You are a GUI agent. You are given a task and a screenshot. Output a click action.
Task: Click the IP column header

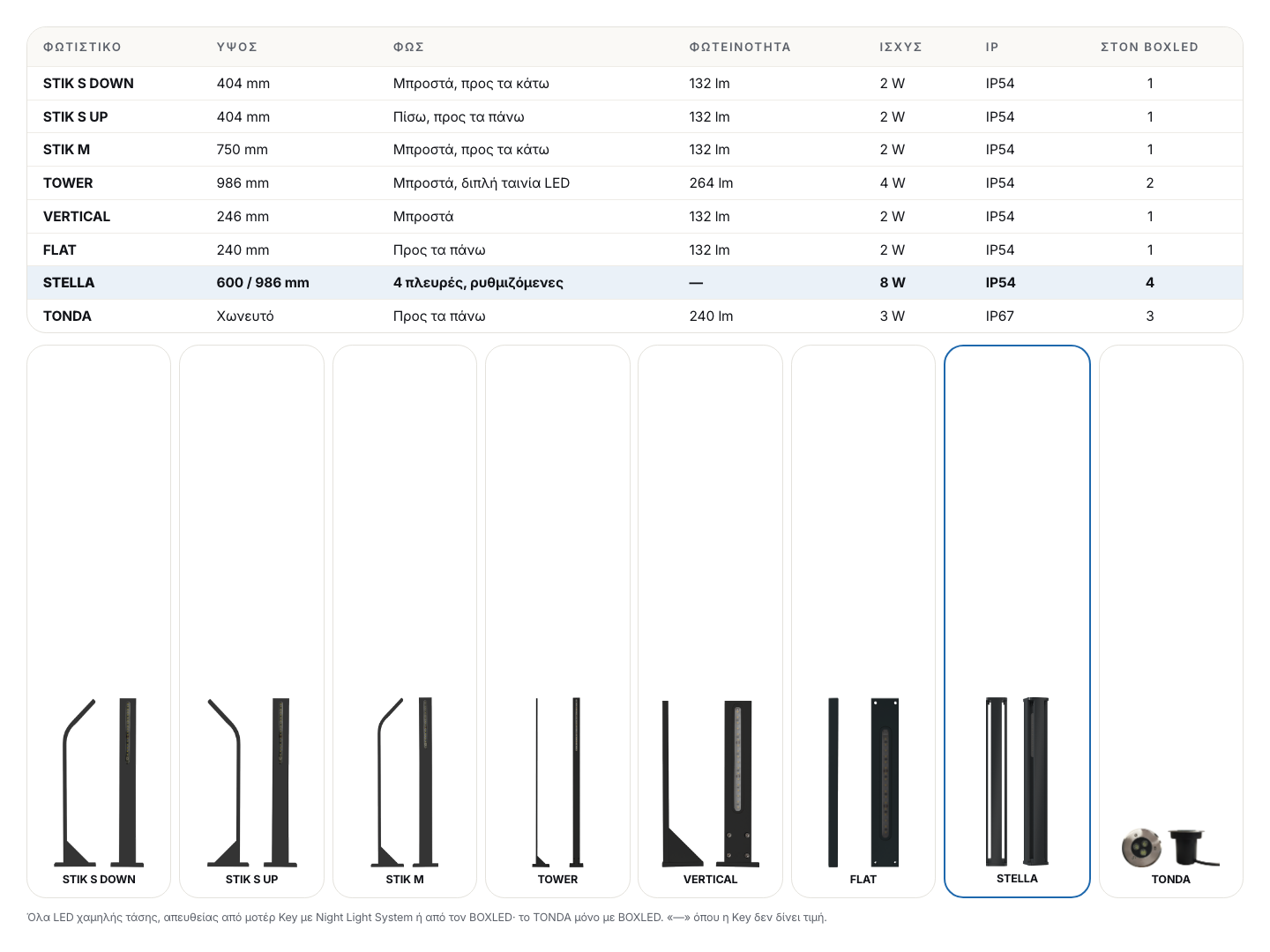[992, 48]
